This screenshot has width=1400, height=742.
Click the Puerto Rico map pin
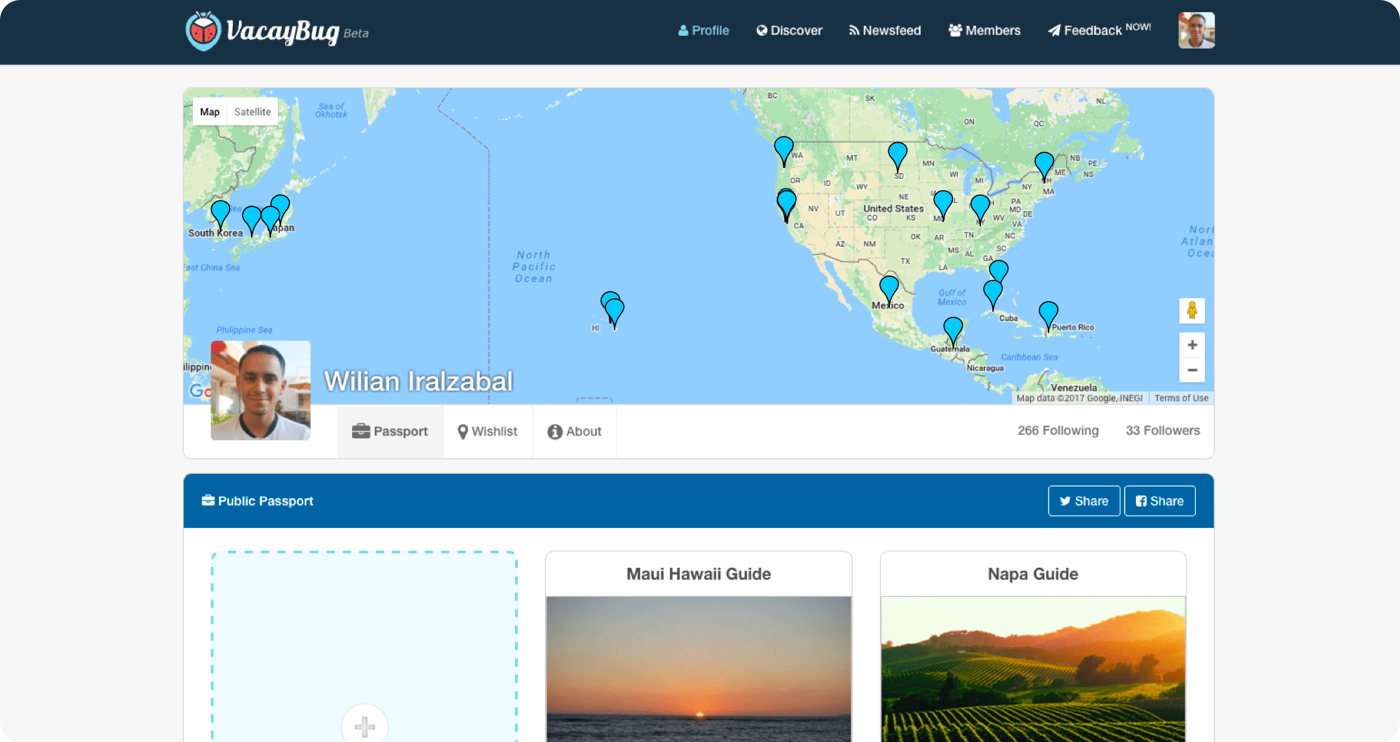click(1048, 316)
